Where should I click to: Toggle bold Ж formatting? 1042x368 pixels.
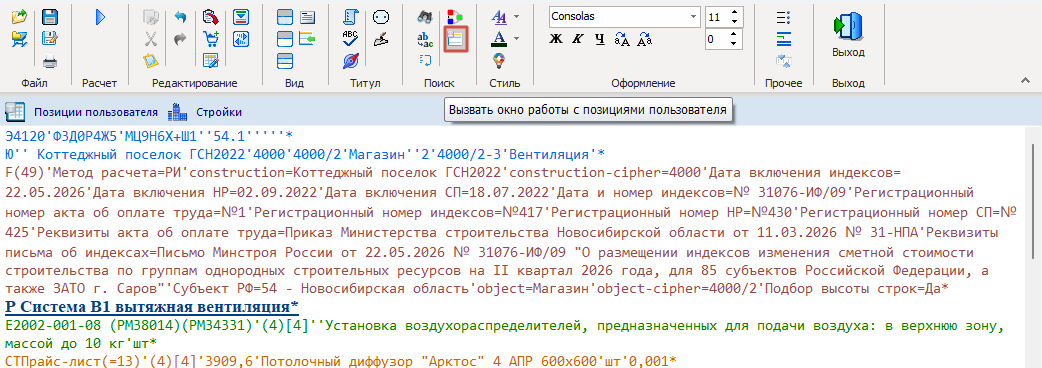(556, 39)
